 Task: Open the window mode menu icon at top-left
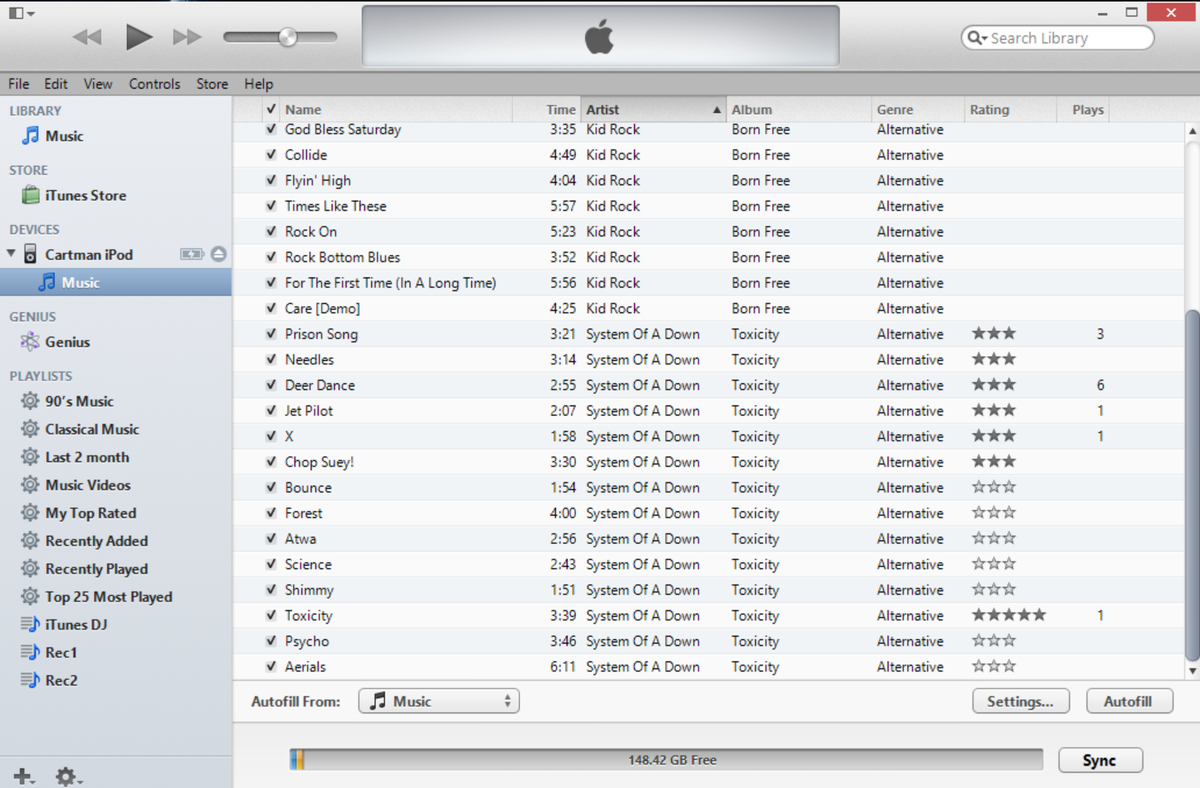[21, 13]
